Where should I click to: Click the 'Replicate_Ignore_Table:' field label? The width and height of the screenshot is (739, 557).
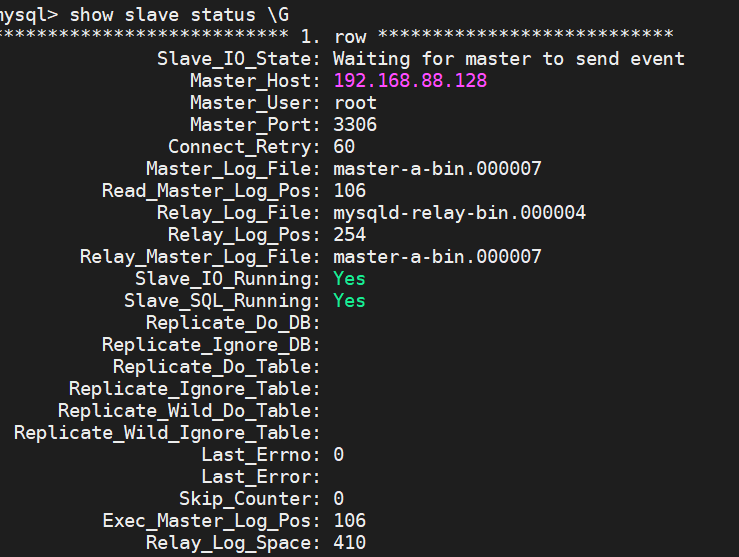point(195,389)
